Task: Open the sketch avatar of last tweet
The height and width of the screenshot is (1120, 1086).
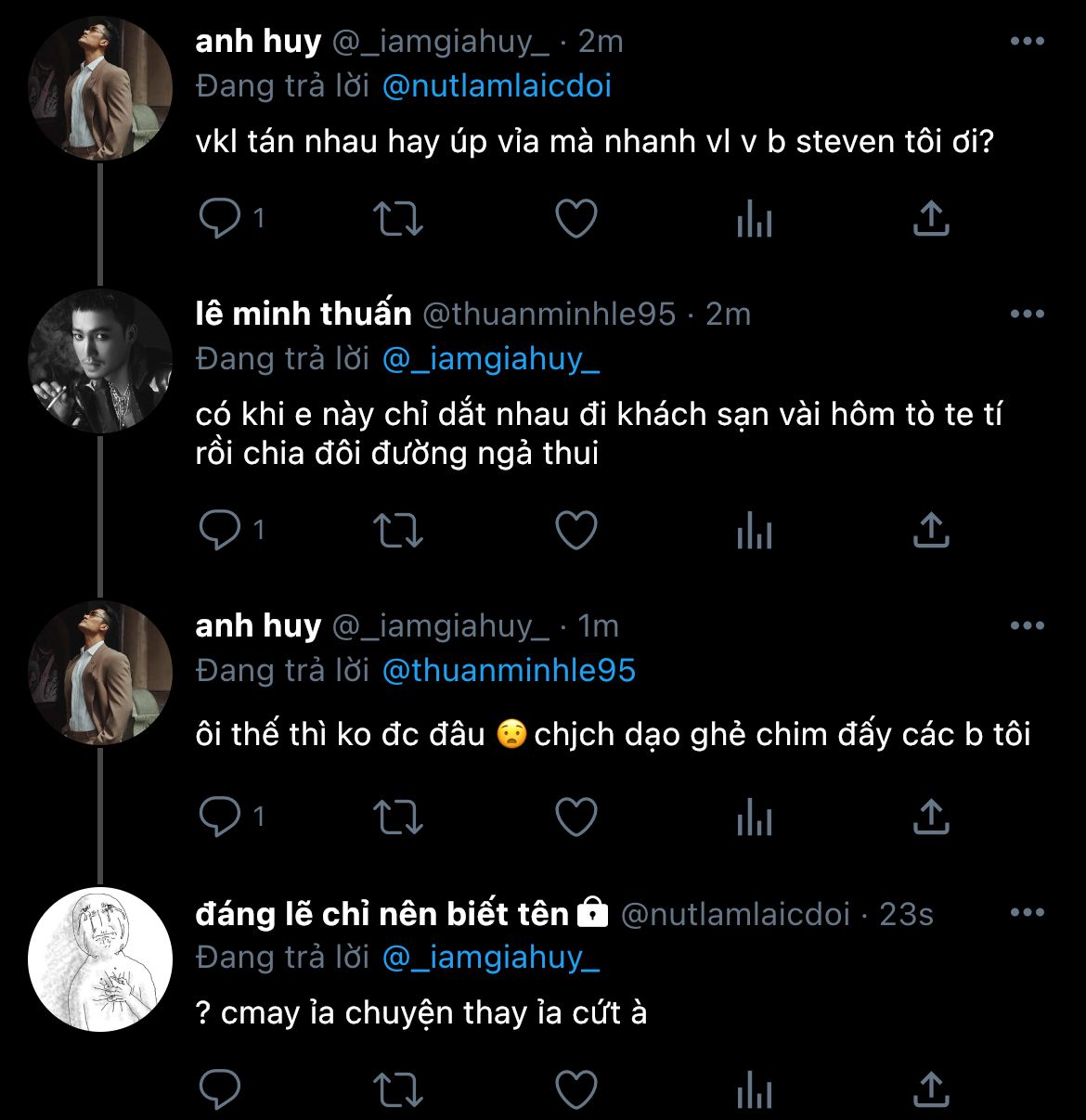Action: (x=100, y=959)
